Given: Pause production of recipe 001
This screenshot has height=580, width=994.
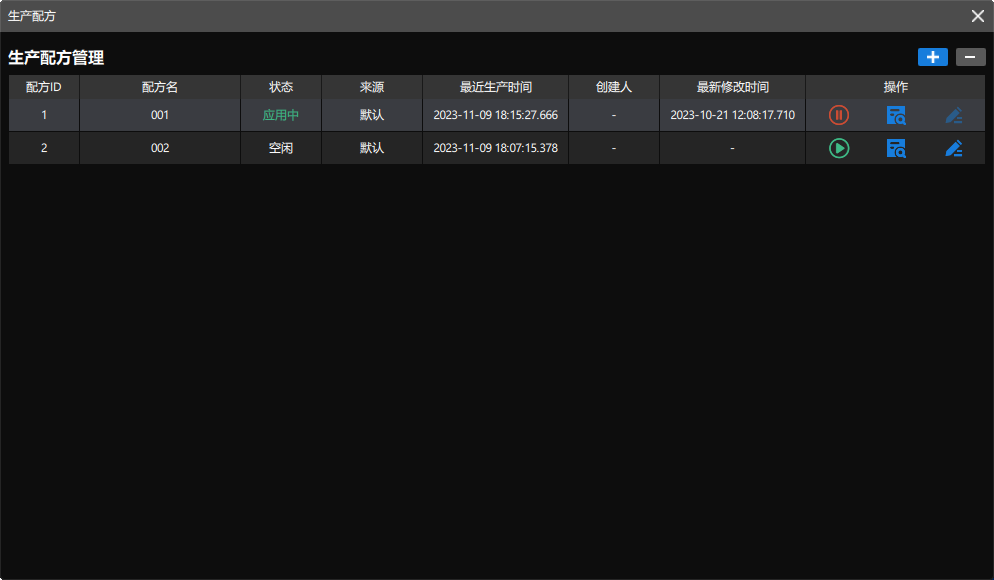Looking at the screenshot, I should click(837, 114).
